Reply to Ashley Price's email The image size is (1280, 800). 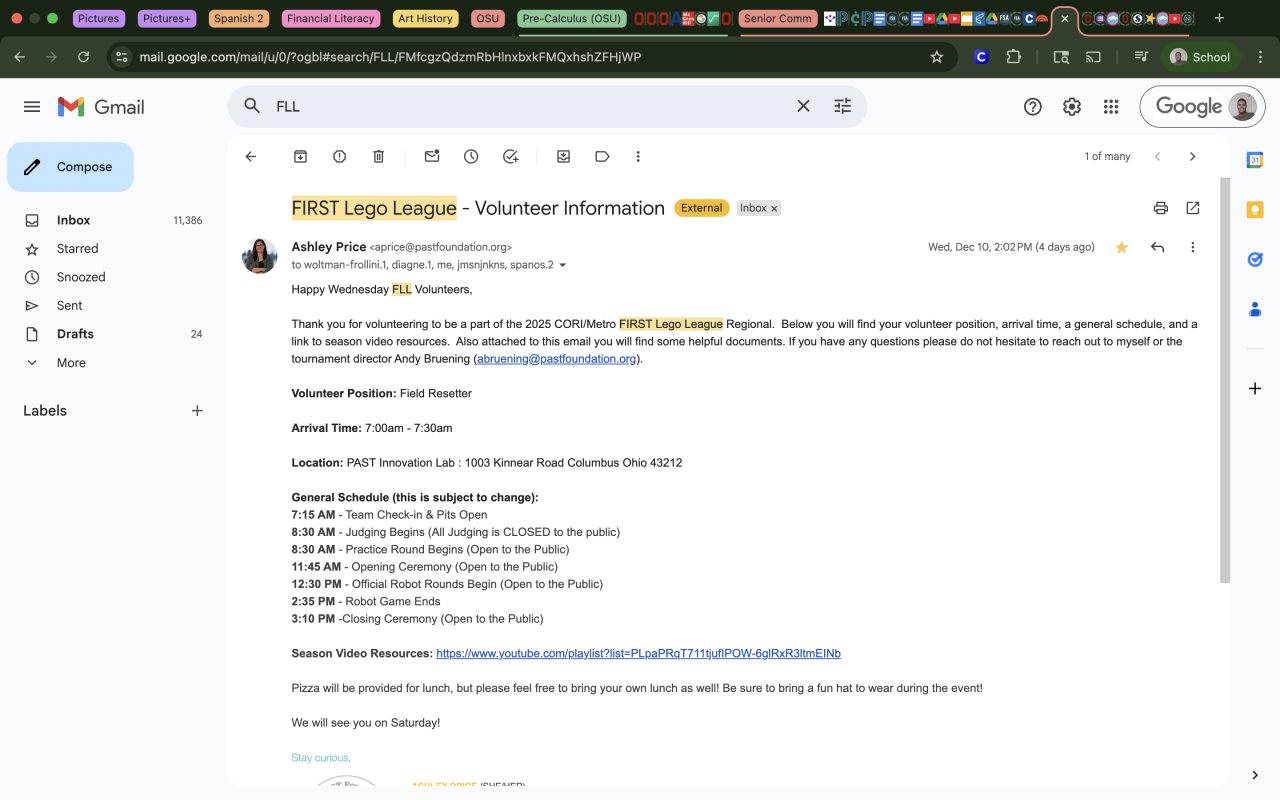coord(1157,247)
